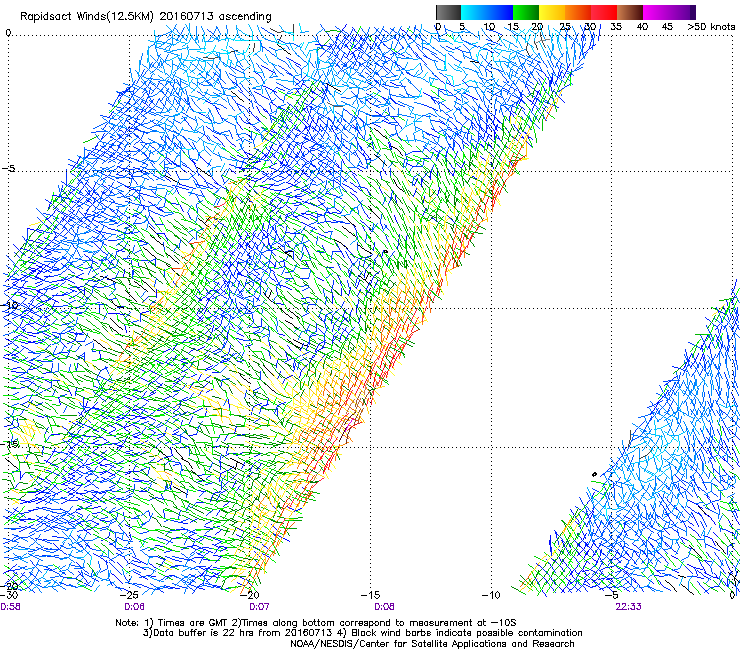This screenshot has height=650, width=740.
Task: Click the latitude '0' label on left axis
Action: (8, 33)
